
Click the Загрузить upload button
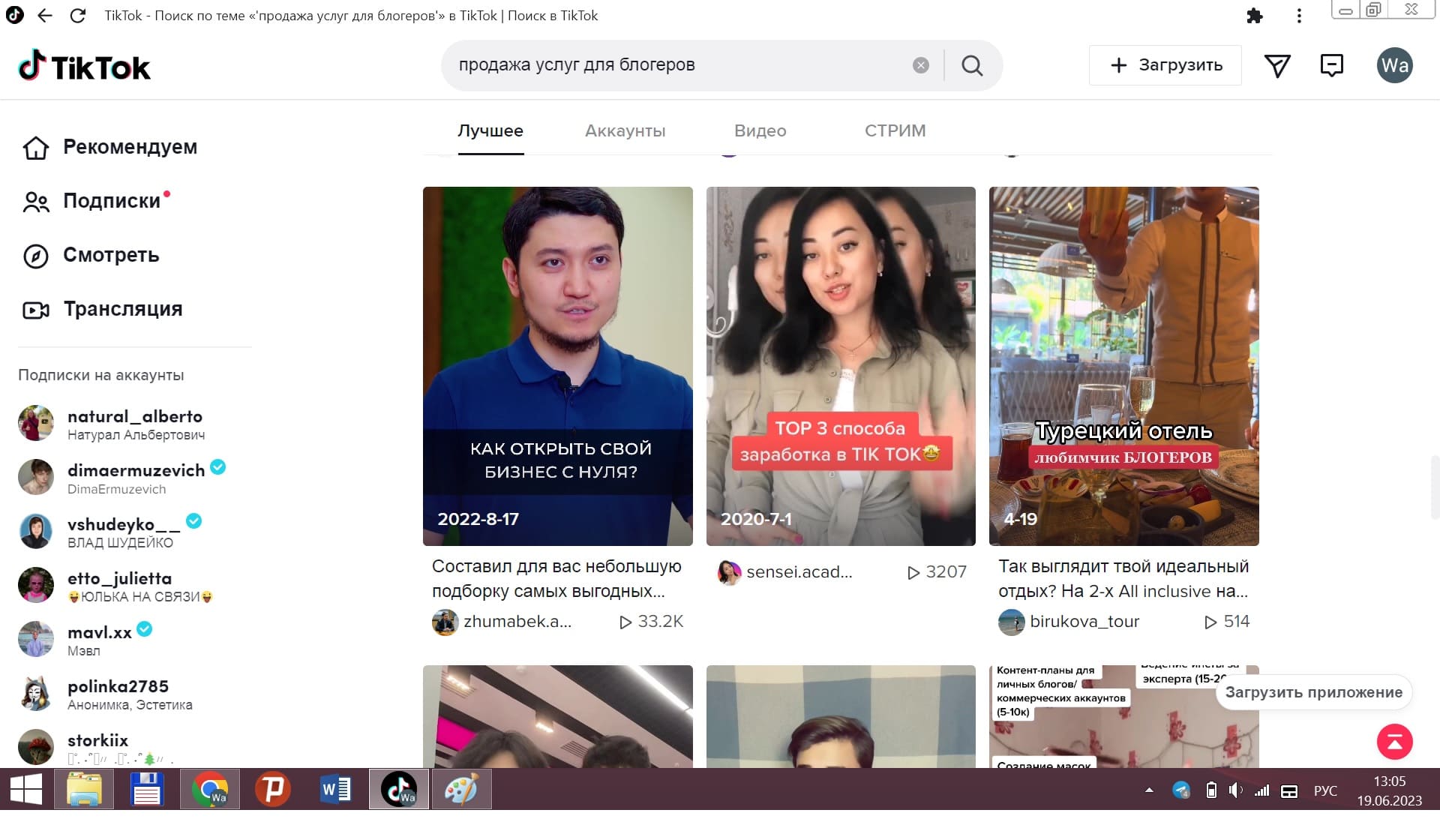point(1165,65)
